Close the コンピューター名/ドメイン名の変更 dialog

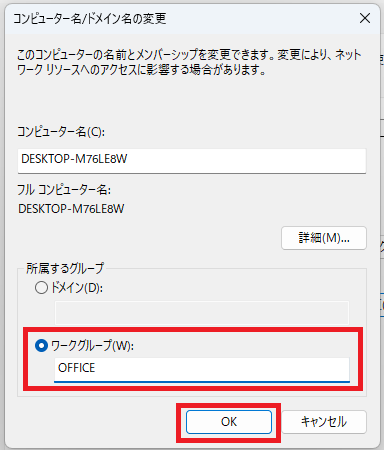(x=365, y=18)
